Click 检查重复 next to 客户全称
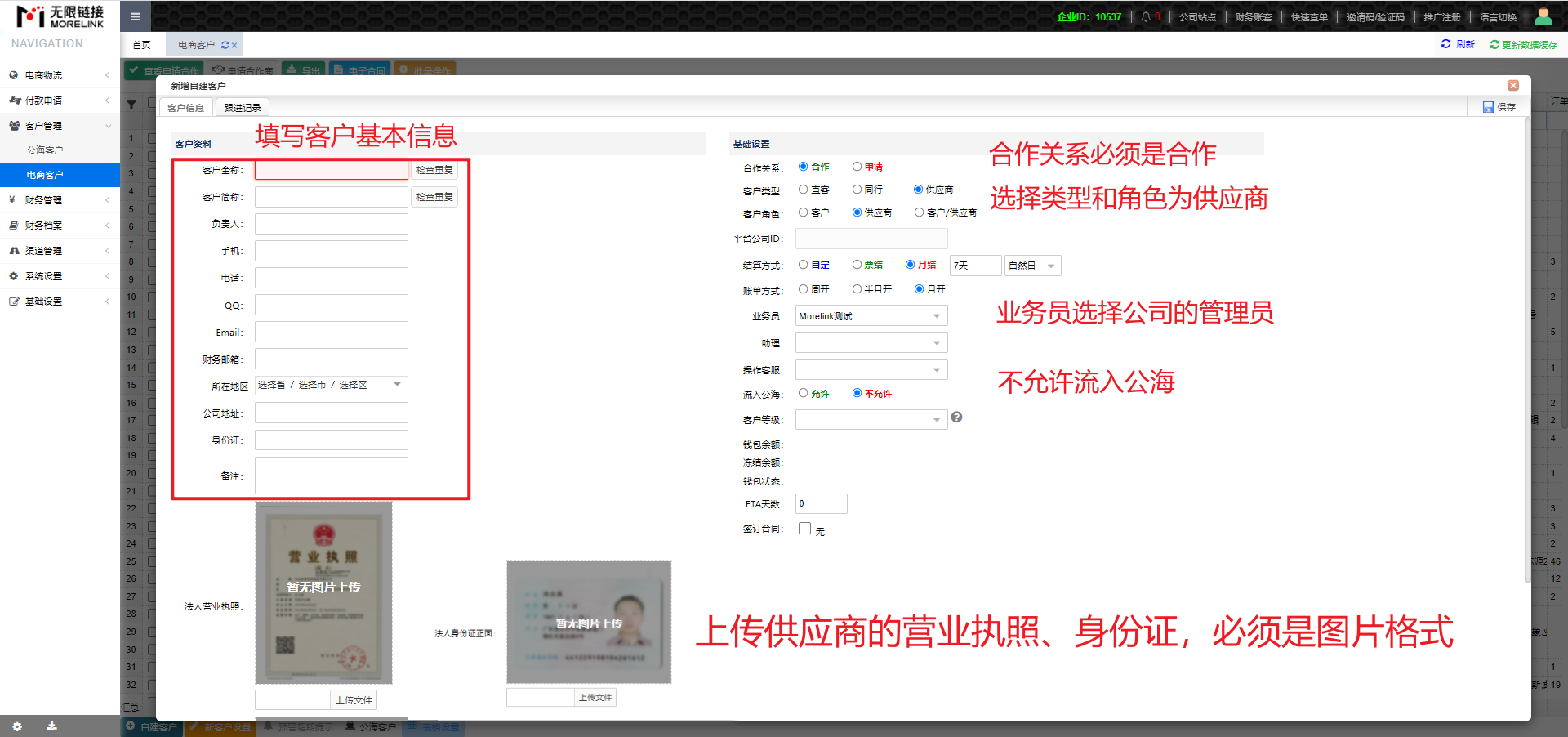 pyautogui.click(x=434, y=170)
